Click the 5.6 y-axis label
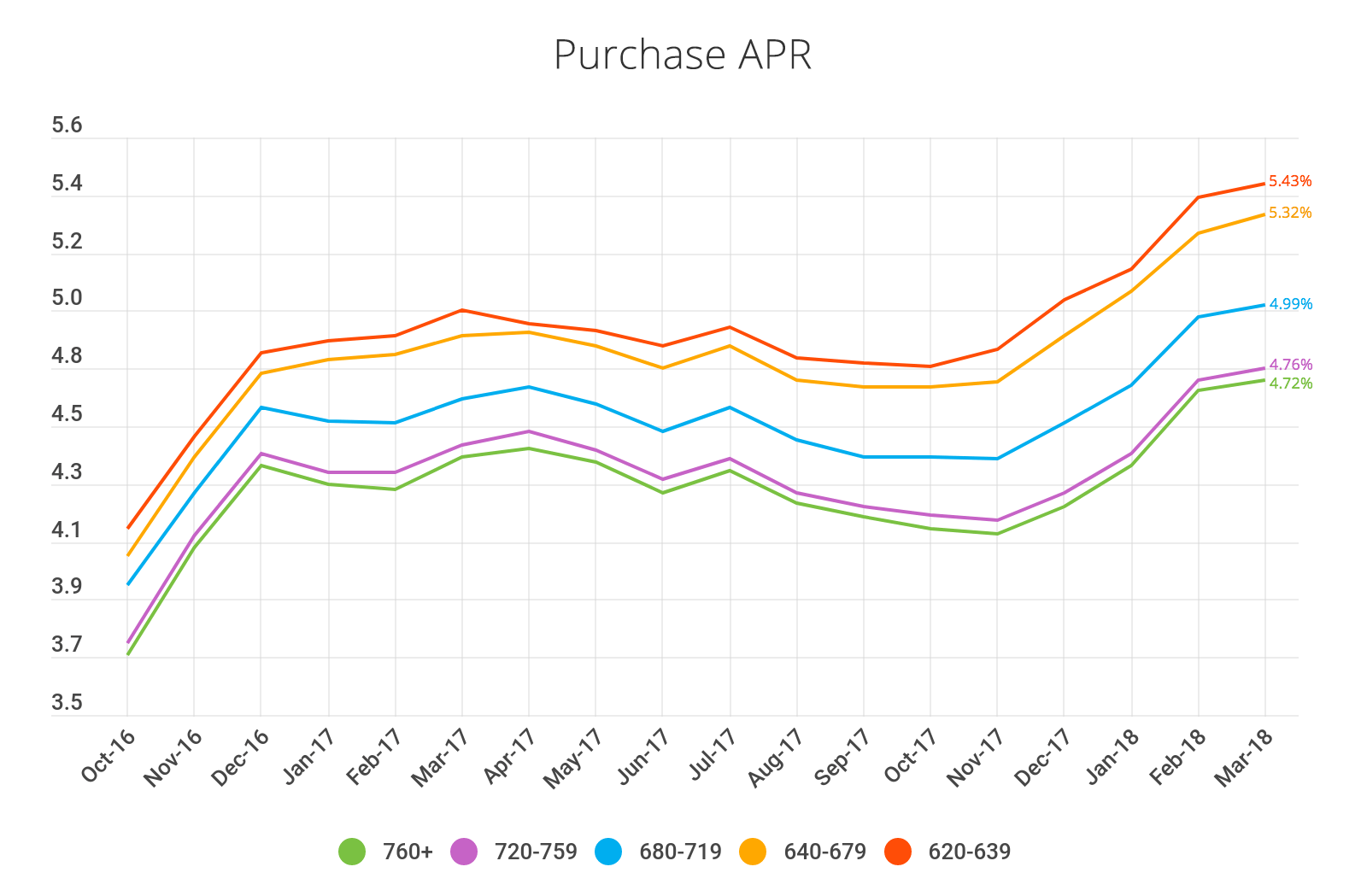 67,126
